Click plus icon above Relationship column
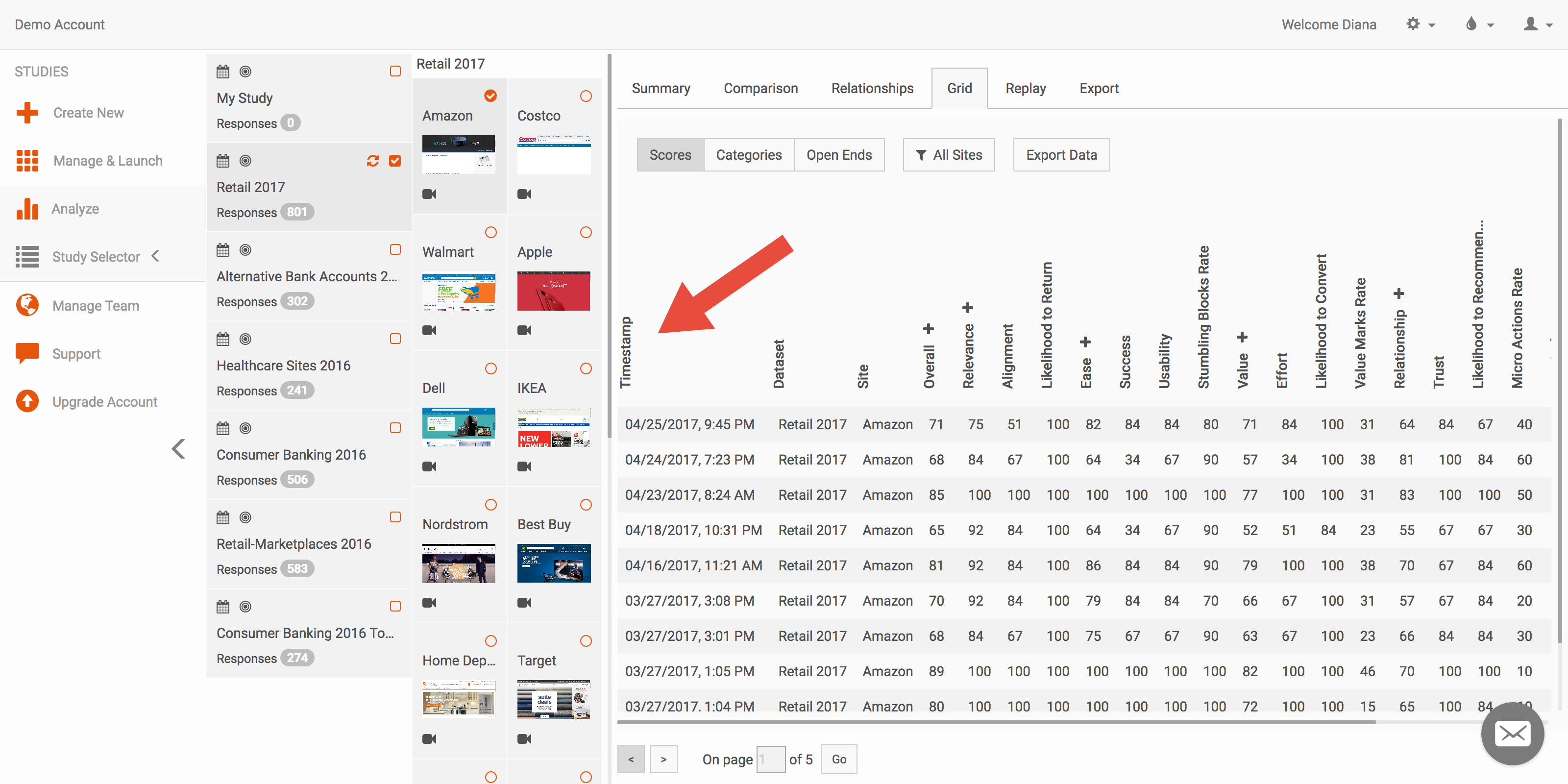 pyautogui.click(x=1399, y=294)
